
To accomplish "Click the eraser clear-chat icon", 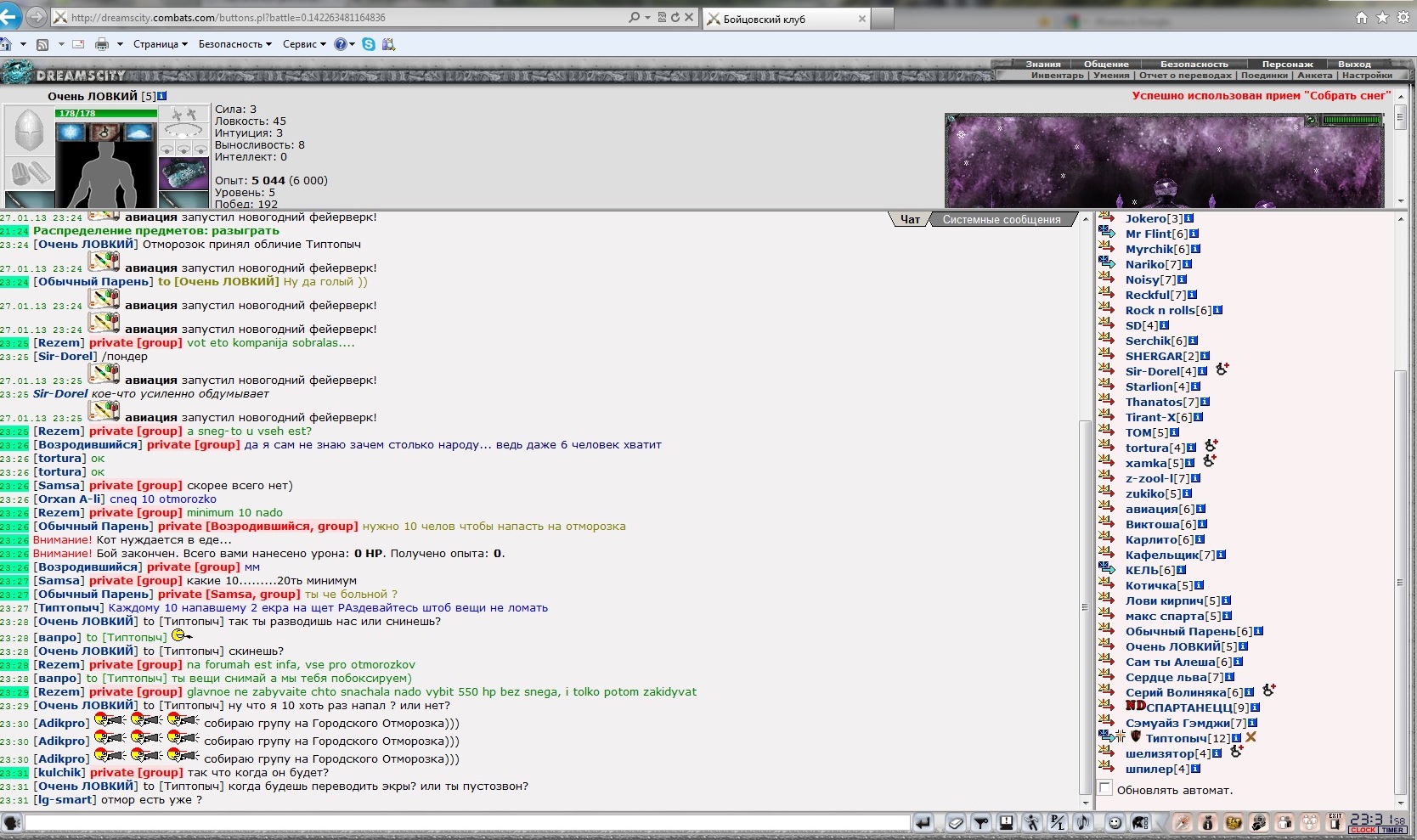I will (x=957, y=822).
